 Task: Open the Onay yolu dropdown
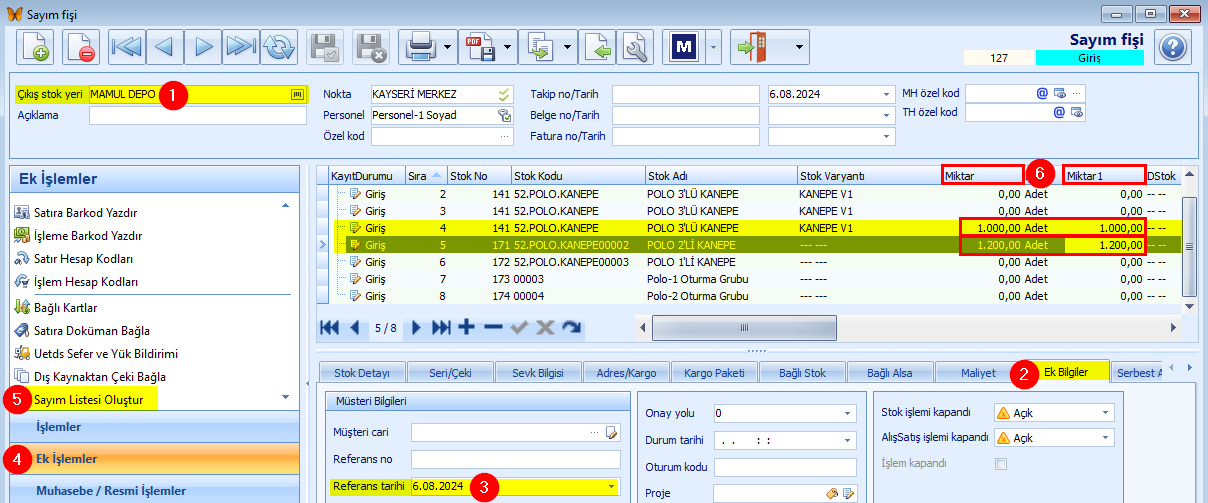click(848, 412)
